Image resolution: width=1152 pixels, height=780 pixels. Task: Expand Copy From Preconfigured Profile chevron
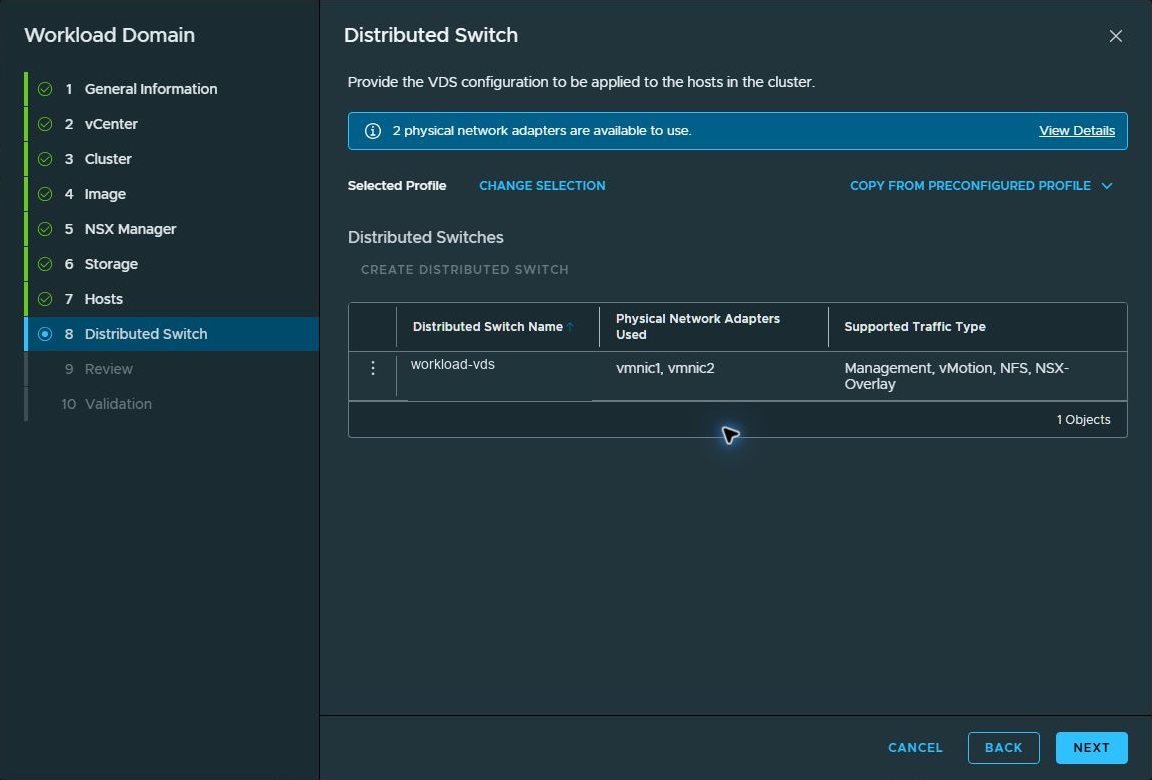[1106, 186]
